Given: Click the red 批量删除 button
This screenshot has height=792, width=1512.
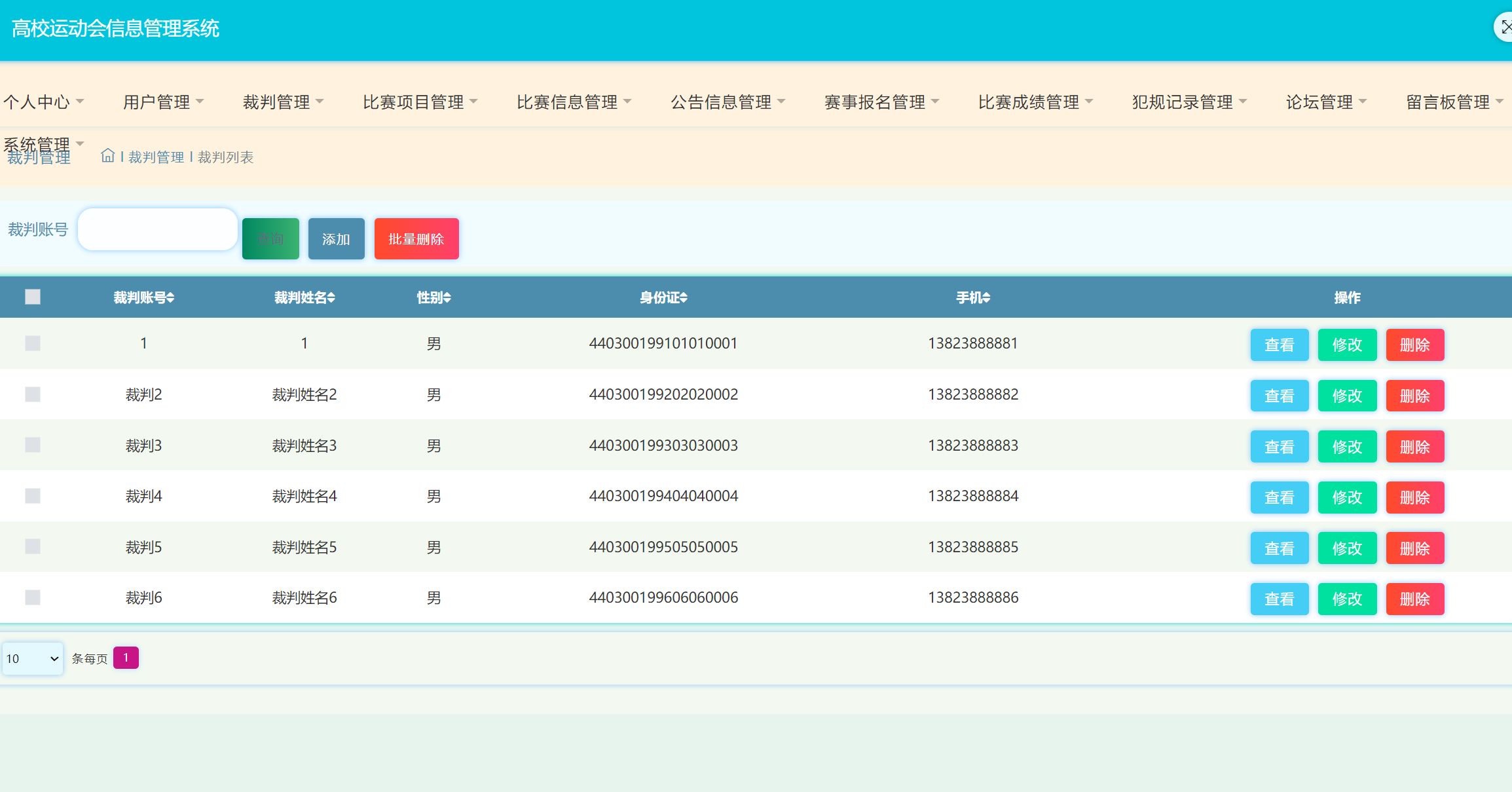Looking at the screenshot, I should pyautogui.click(x=416, y=239).
